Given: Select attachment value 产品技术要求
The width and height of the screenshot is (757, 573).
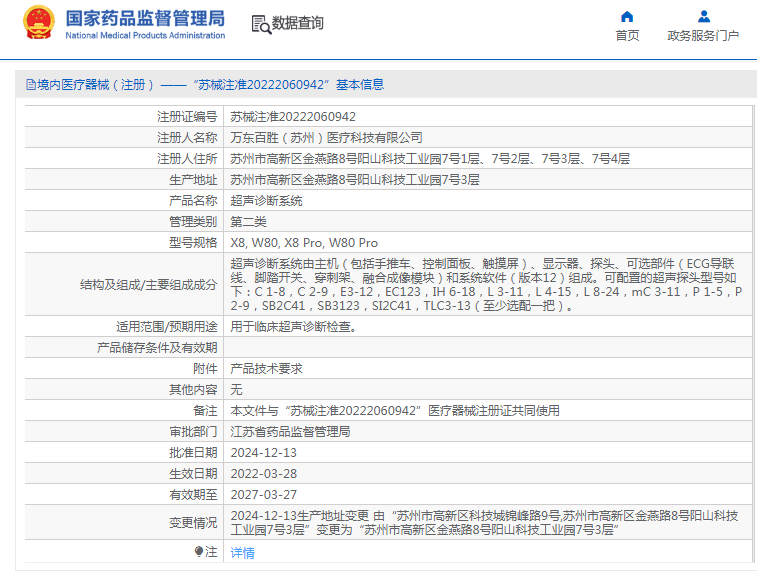Looking at the screenshot, I should [x=266, y=369].
